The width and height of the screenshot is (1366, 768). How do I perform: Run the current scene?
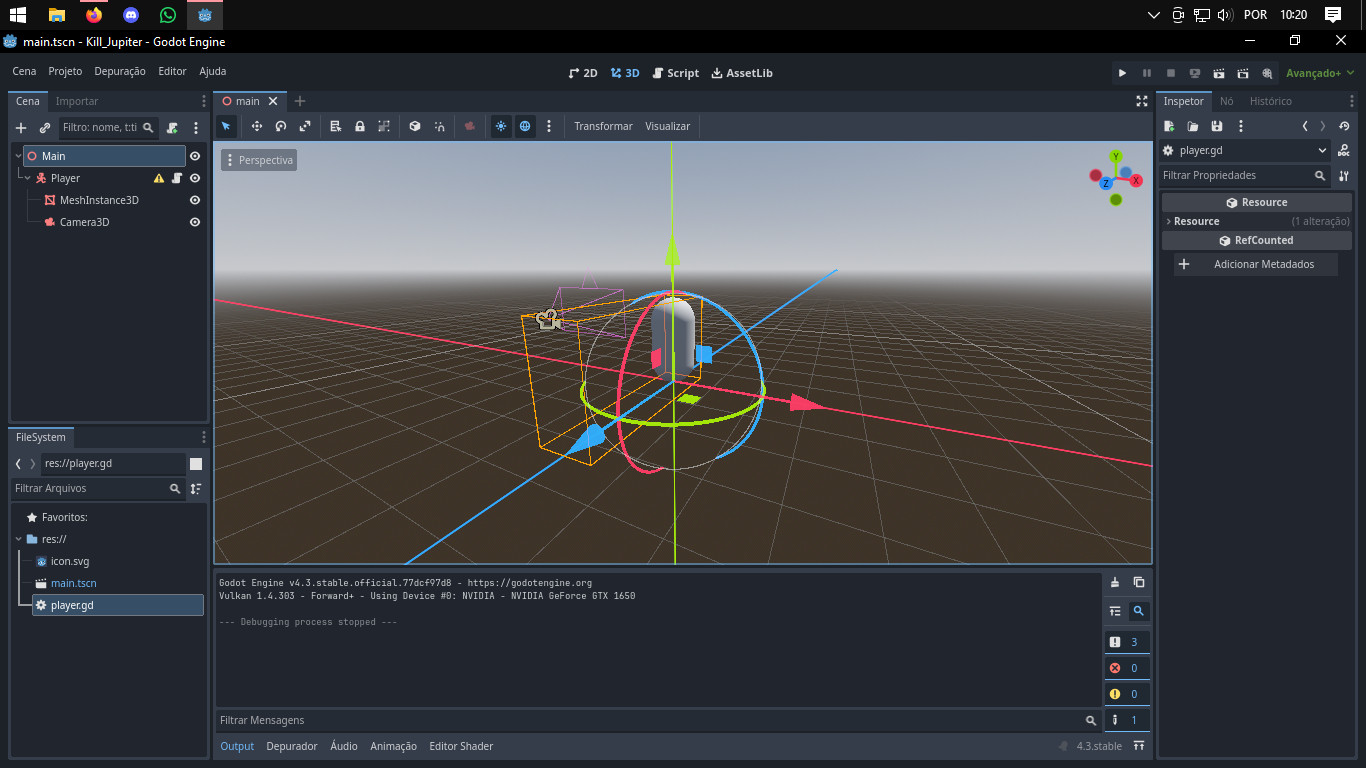(x=1219, y=73)
